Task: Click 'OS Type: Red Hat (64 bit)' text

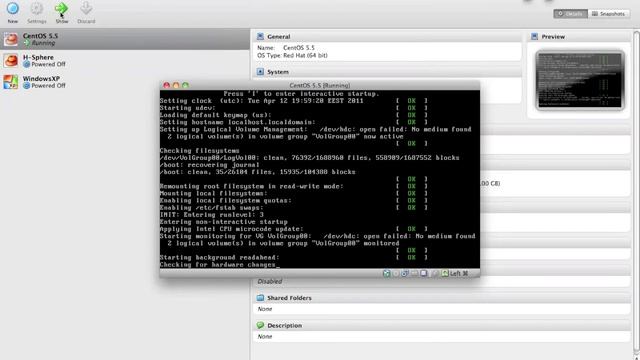Action: 292,55
